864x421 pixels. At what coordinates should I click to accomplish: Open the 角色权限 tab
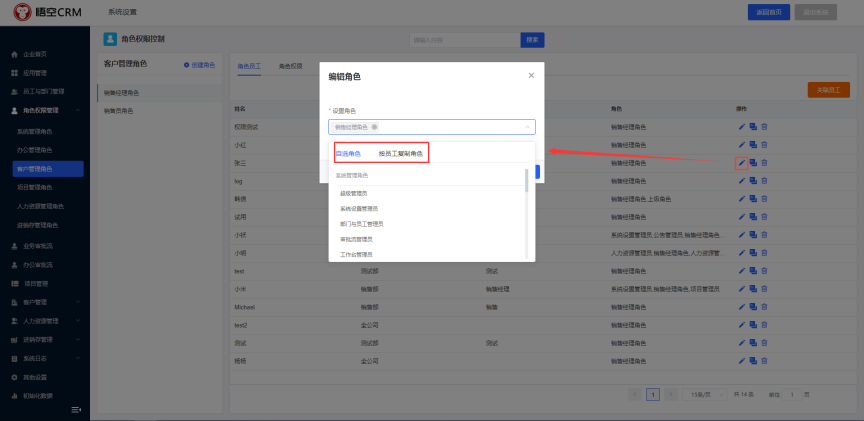290,66
